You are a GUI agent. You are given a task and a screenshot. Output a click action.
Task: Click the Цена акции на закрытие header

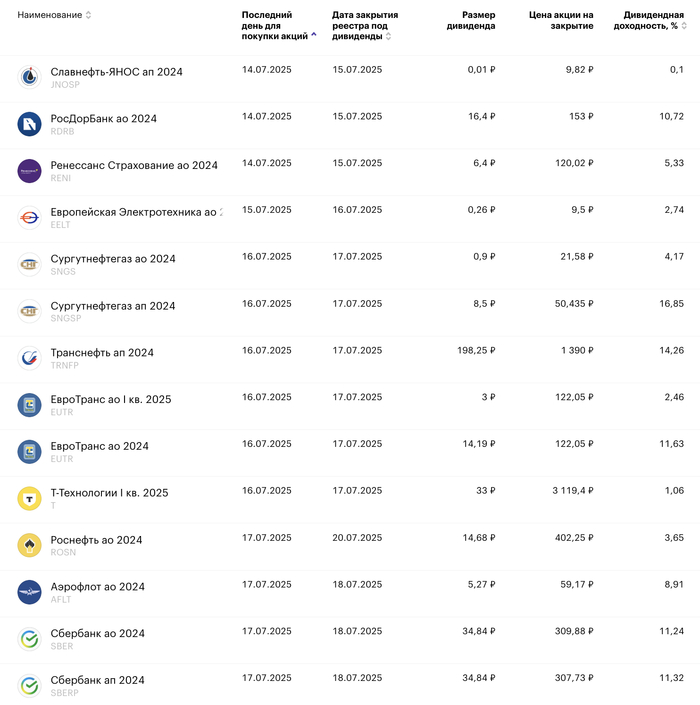tap(561, 20)
